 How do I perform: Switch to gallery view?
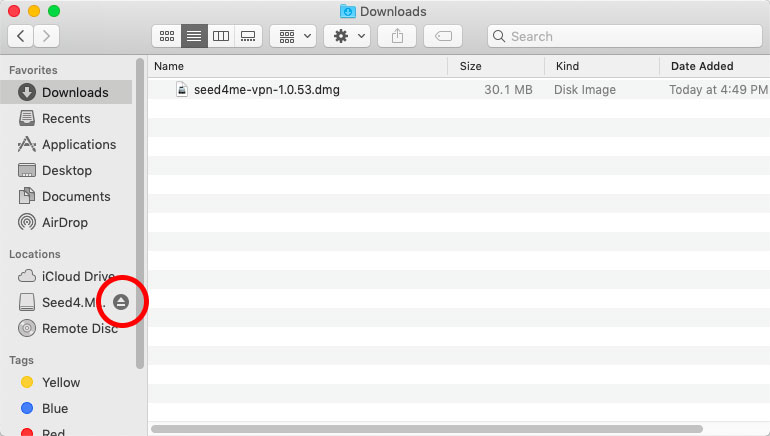click(x=248, y=36)
